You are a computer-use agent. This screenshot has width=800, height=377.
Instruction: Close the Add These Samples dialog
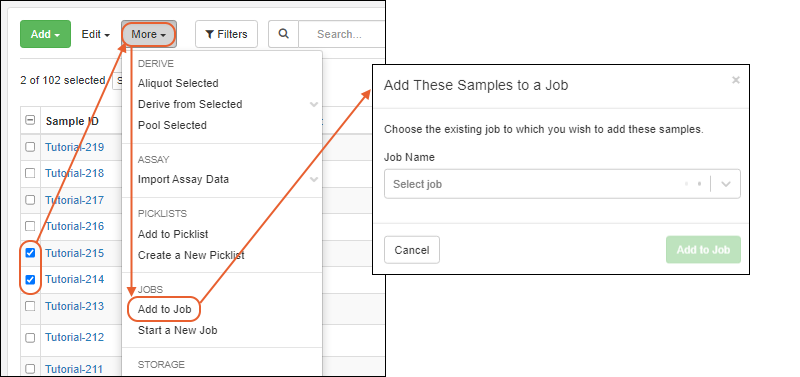[x=735, y=80]
